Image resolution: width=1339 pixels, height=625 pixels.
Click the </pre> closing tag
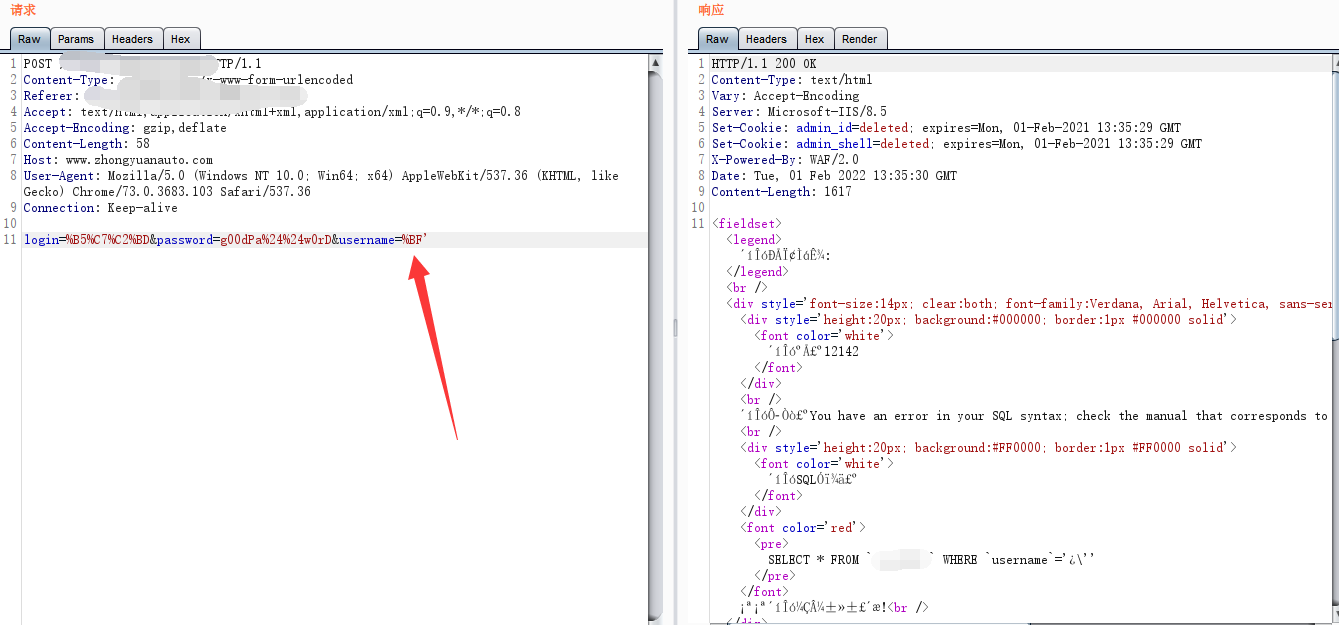(774, 576)
